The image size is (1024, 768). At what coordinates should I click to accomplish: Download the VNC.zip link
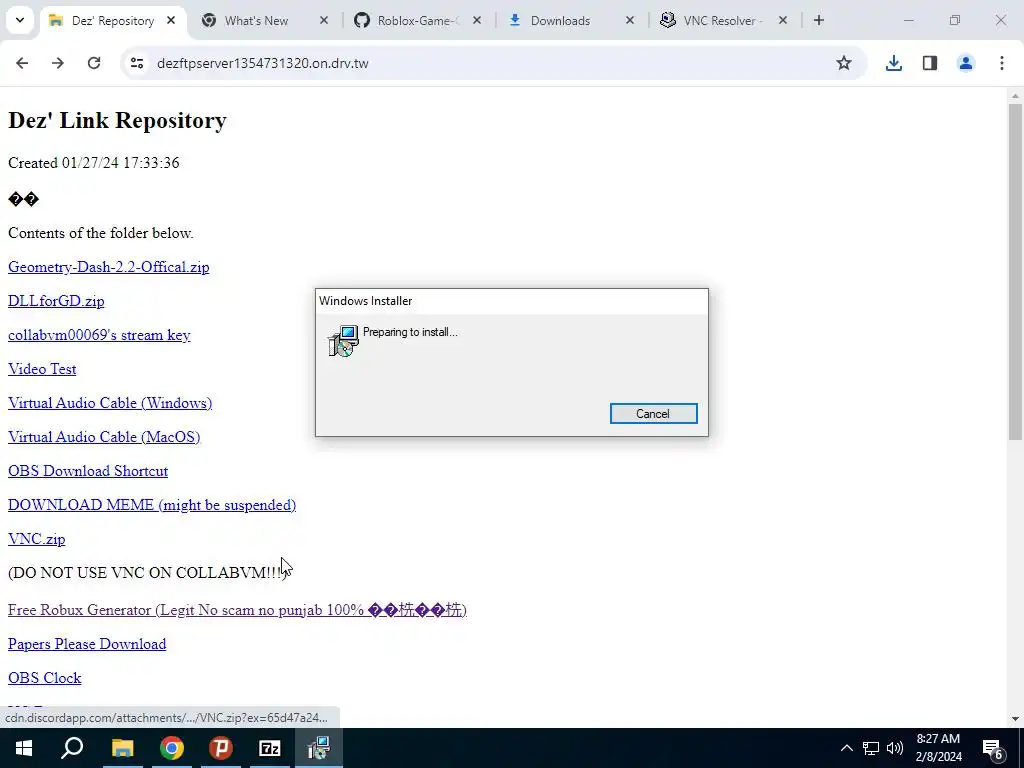[x=37, y=539]
